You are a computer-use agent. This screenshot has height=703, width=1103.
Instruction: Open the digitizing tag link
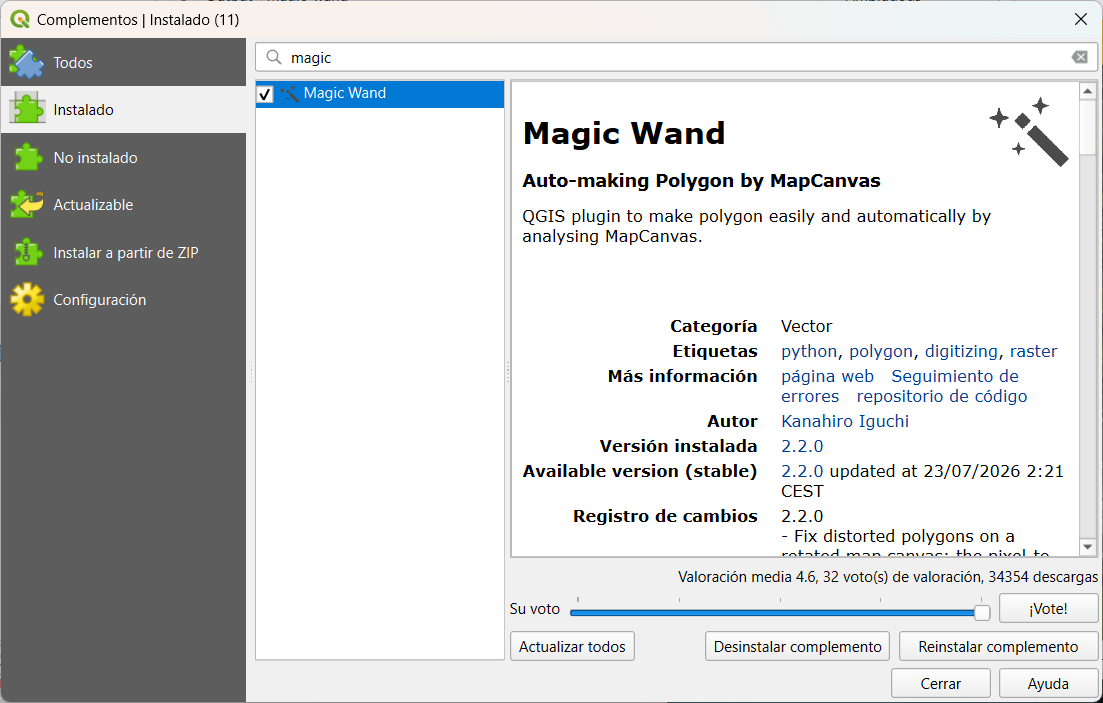click(x=961, y=351)
